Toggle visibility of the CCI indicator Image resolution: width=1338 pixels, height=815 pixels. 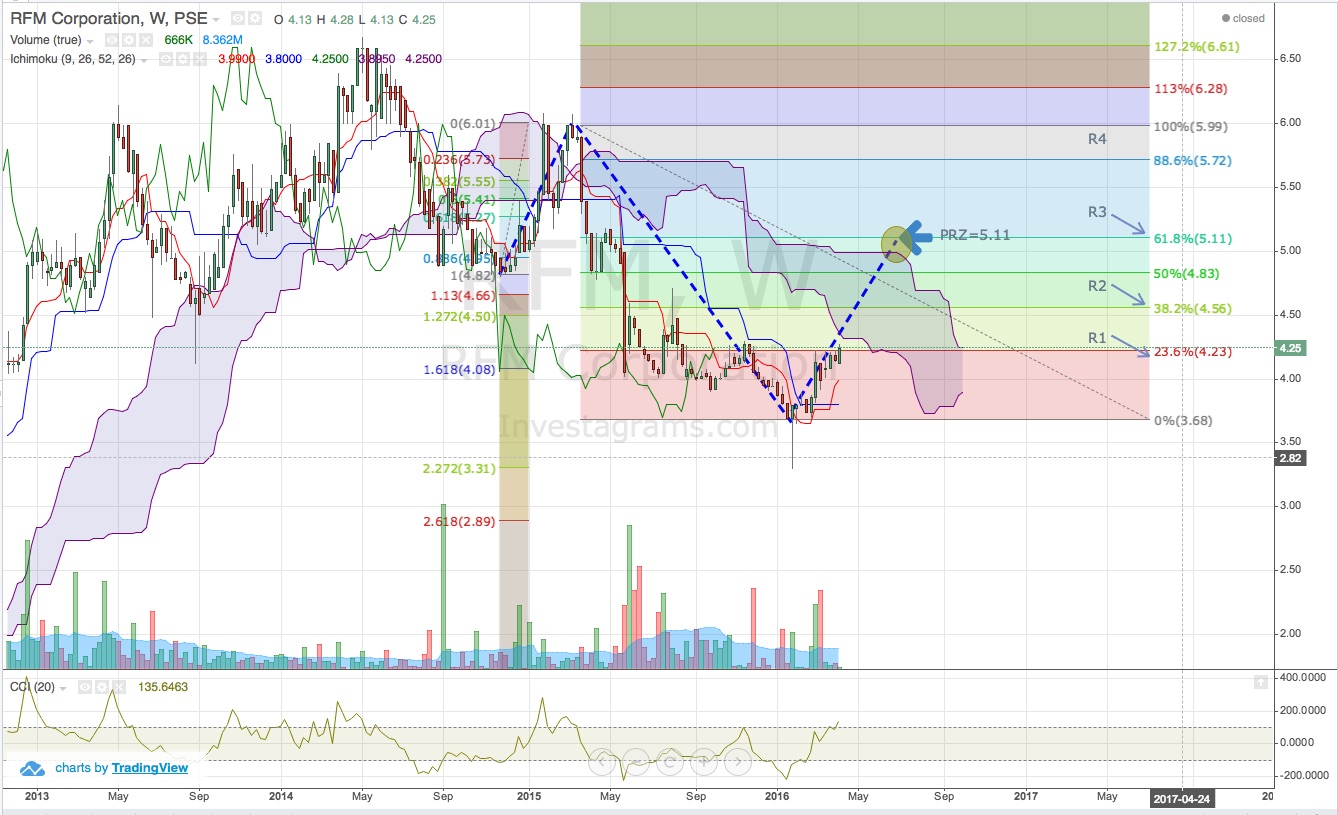click(85, 687)
